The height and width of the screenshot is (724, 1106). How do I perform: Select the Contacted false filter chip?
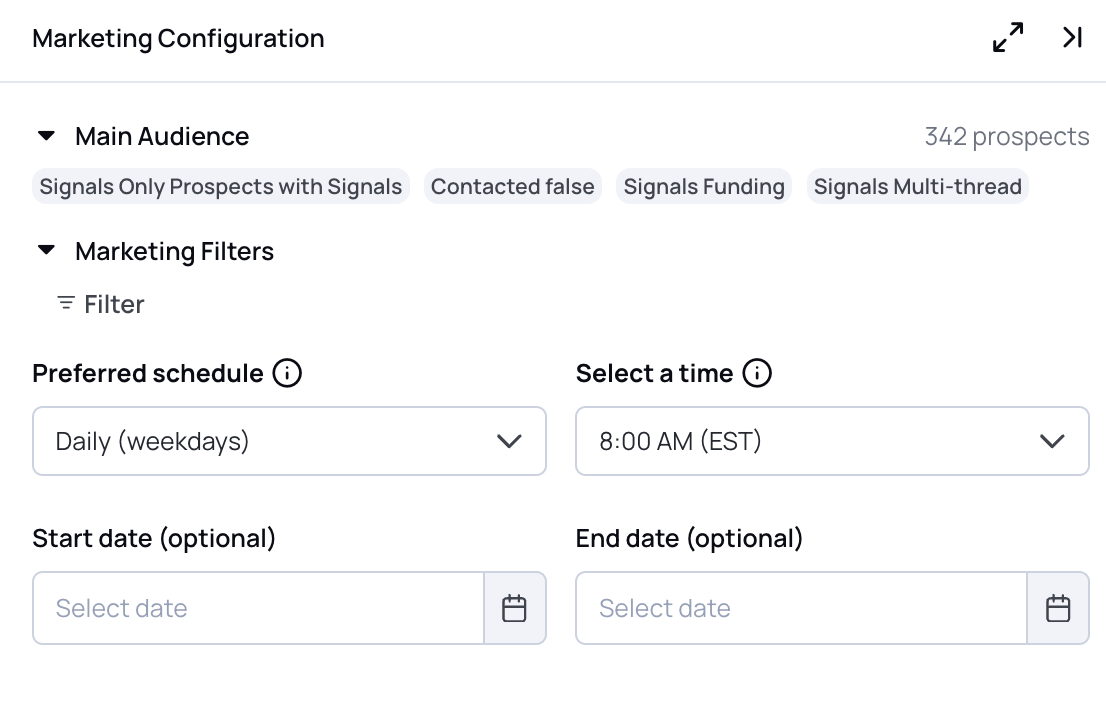(513, 186)
